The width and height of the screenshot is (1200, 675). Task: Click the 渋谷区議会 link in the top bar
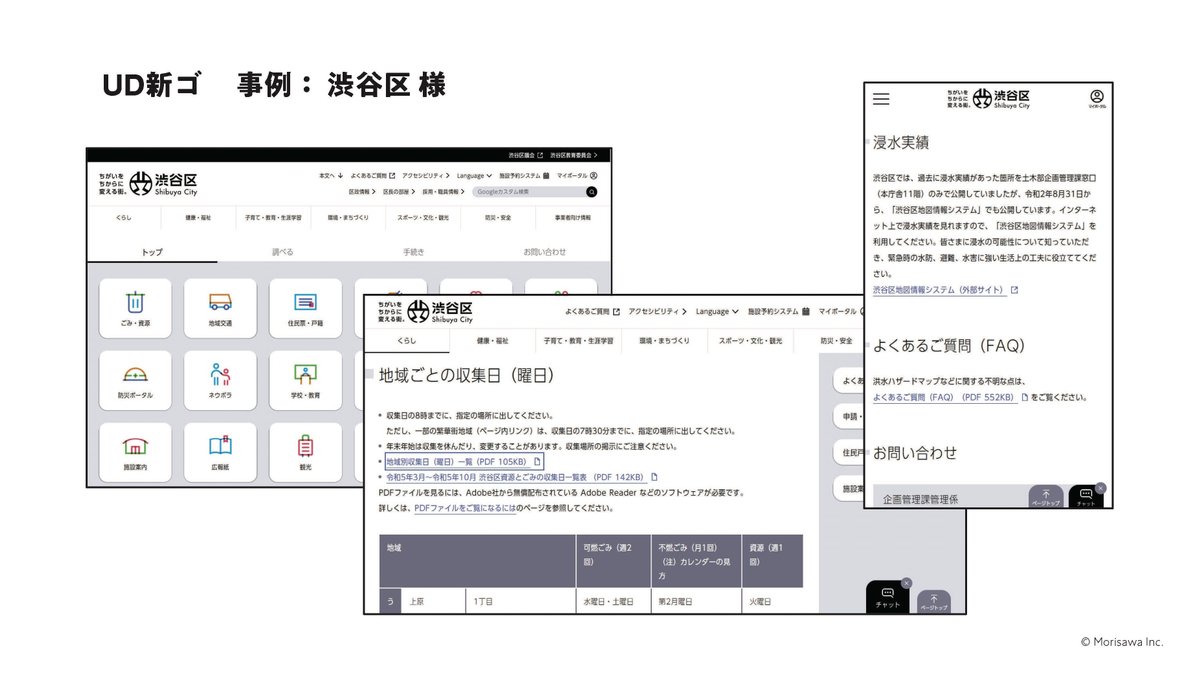pyautogui.click(x=525, y=155)
